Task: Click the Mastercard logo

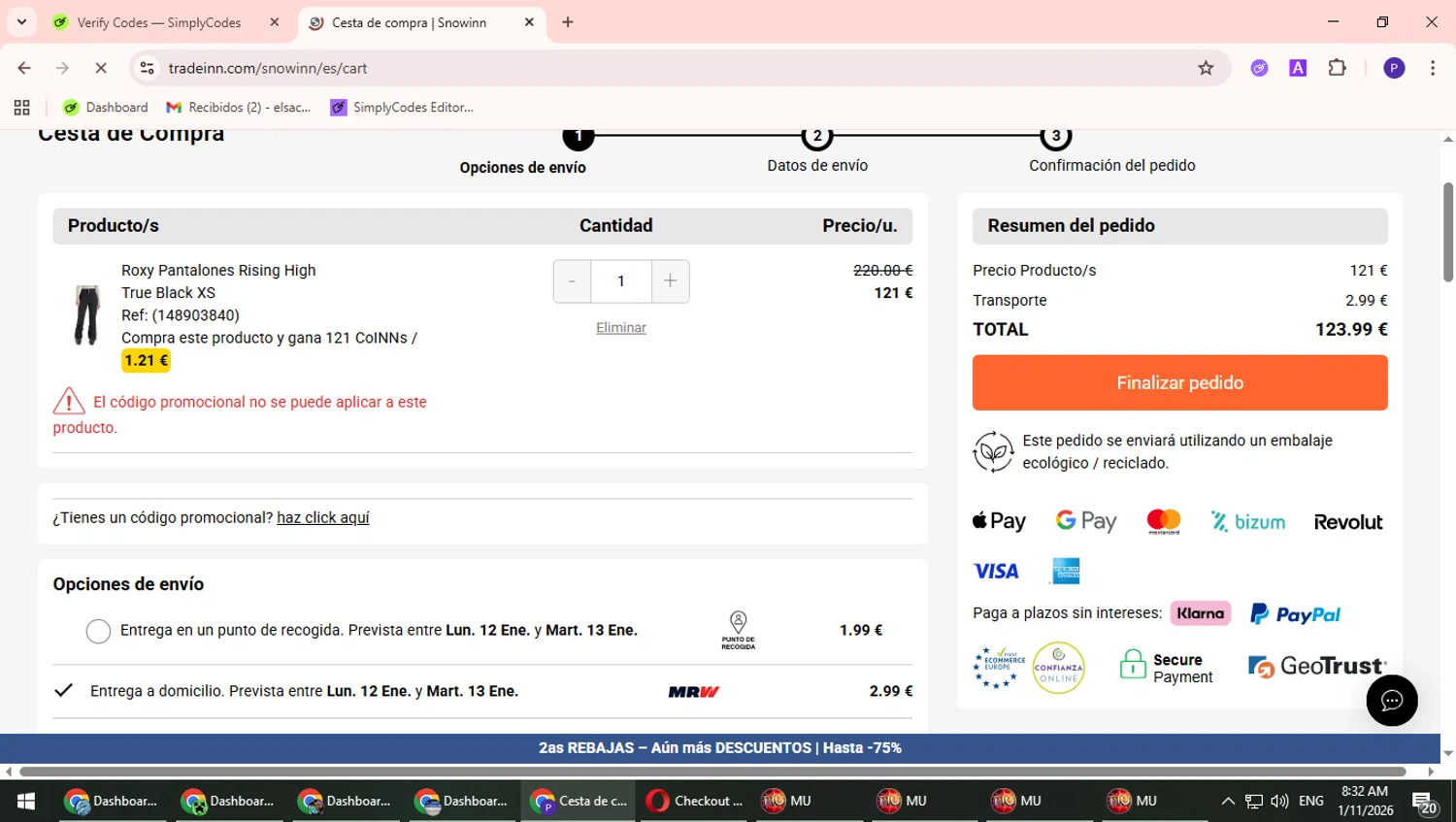Action: click(1164, 521)
